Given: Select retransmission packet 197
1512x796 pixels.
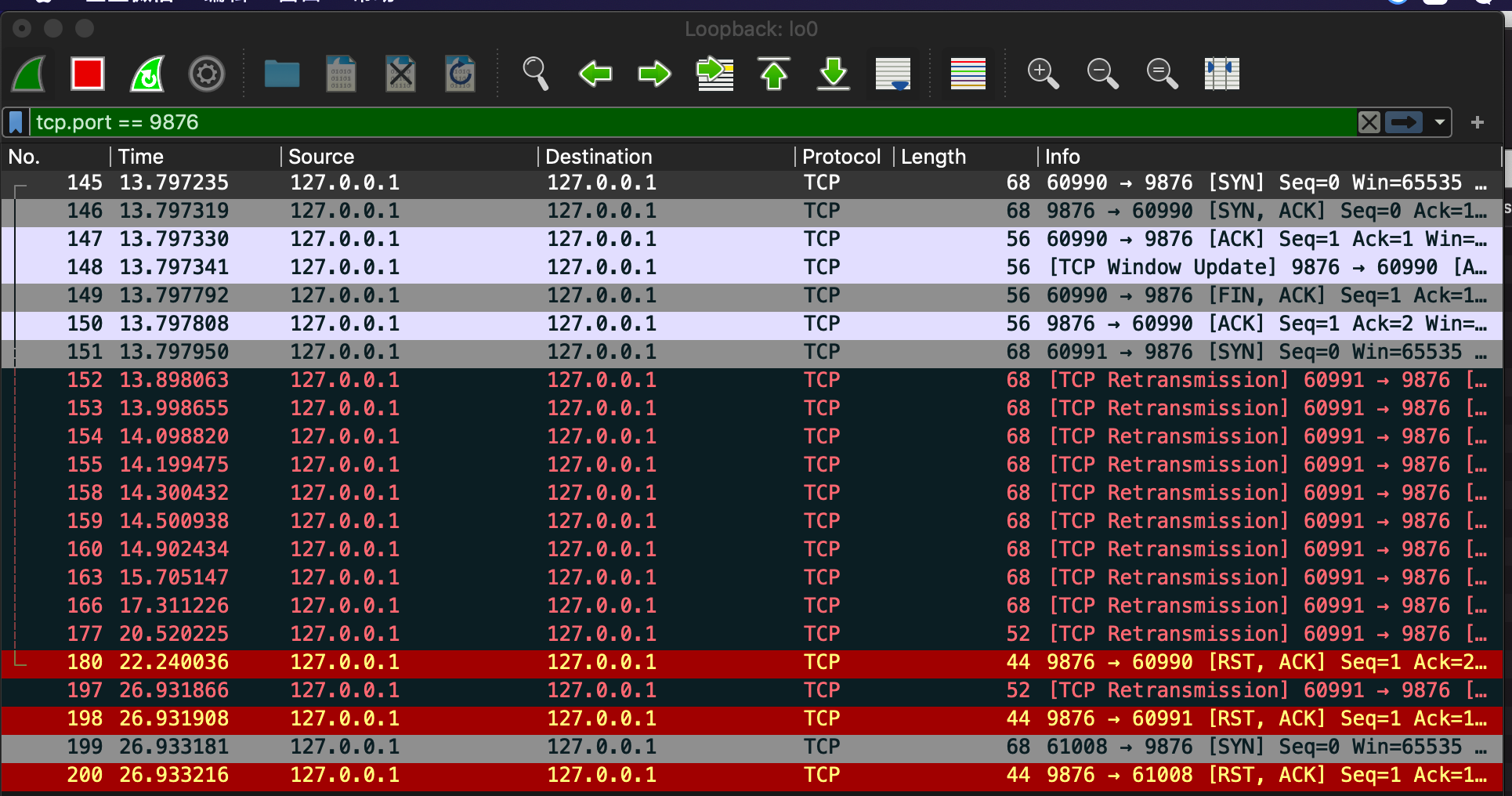Looking at the screenshot, I should coord(752,691).
